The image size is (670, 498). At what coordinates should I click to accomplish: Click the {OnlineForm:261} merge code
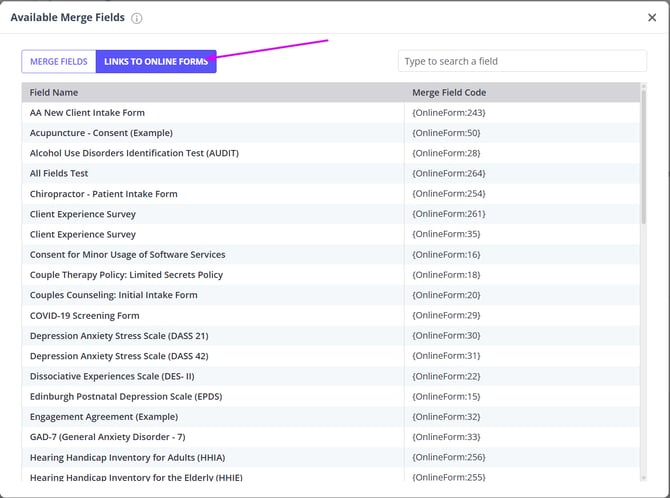pos(449,214)
